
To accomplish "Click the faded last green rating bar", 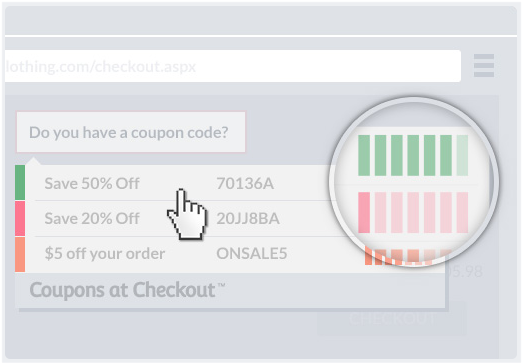I will pyautogui.click(x=462, y=155).
